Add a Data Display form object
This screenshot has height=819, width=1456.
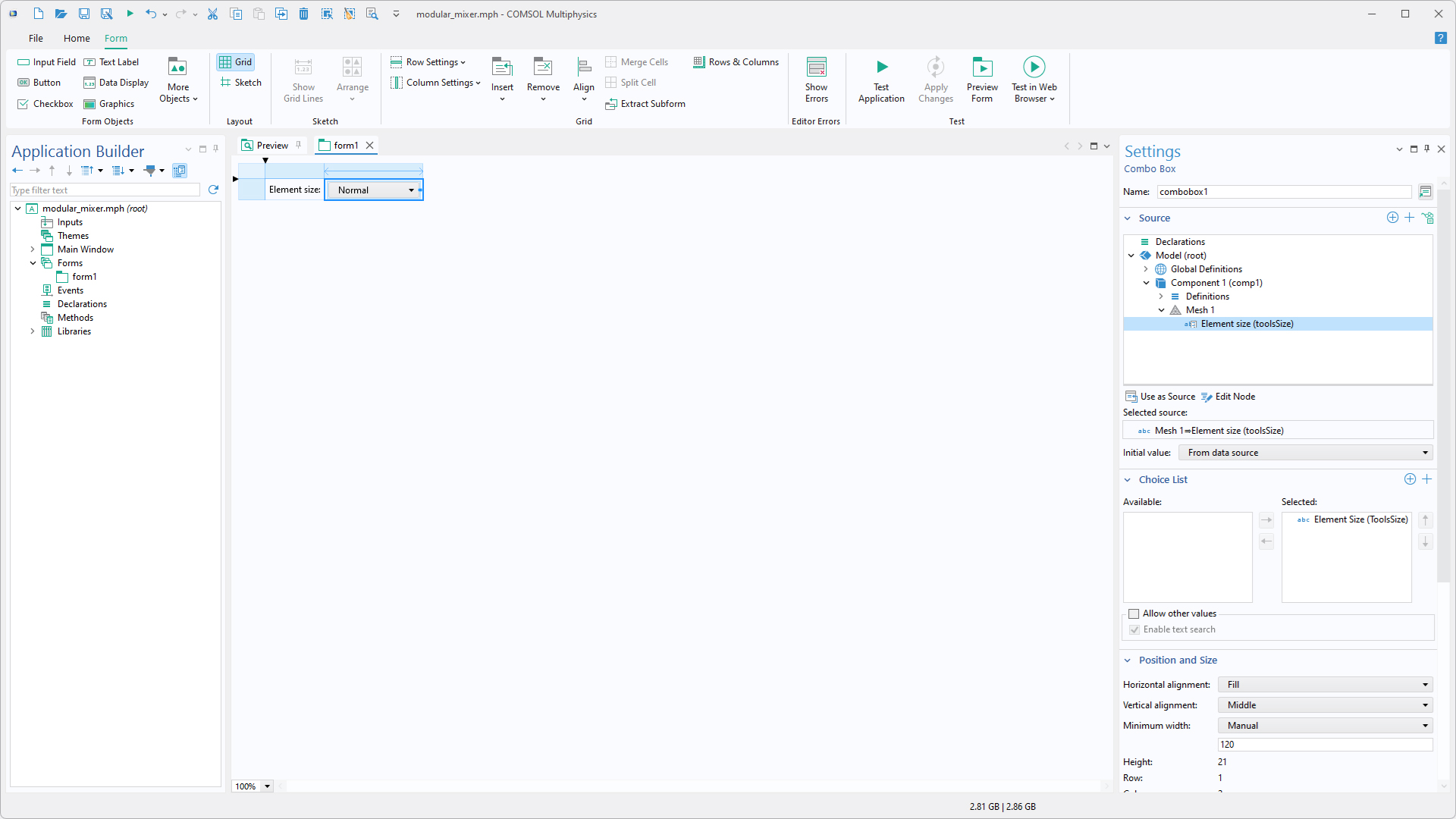[116, 83]
